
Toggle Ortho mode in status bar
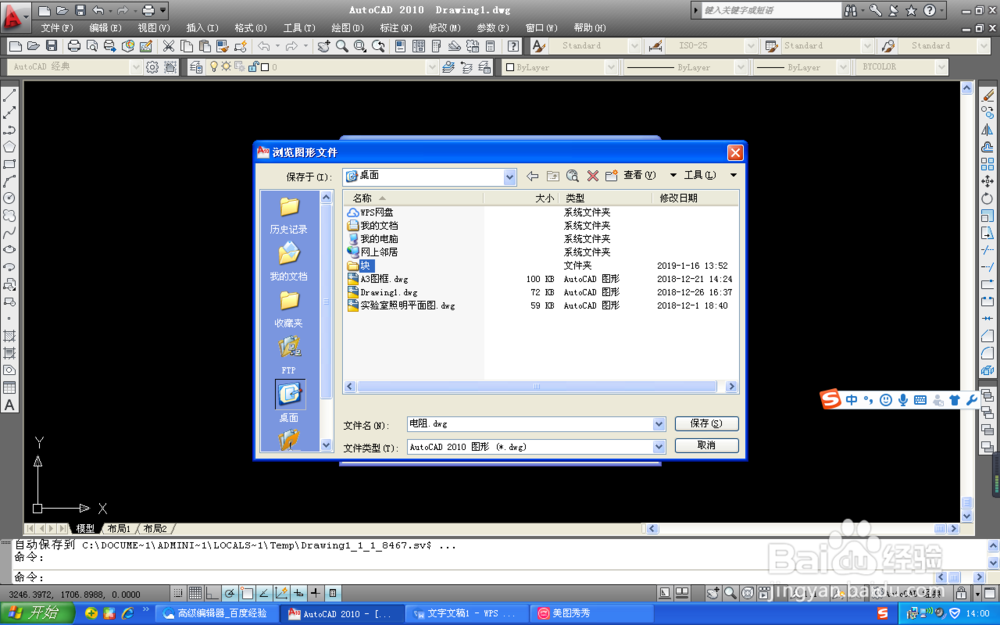click(212, 593)
